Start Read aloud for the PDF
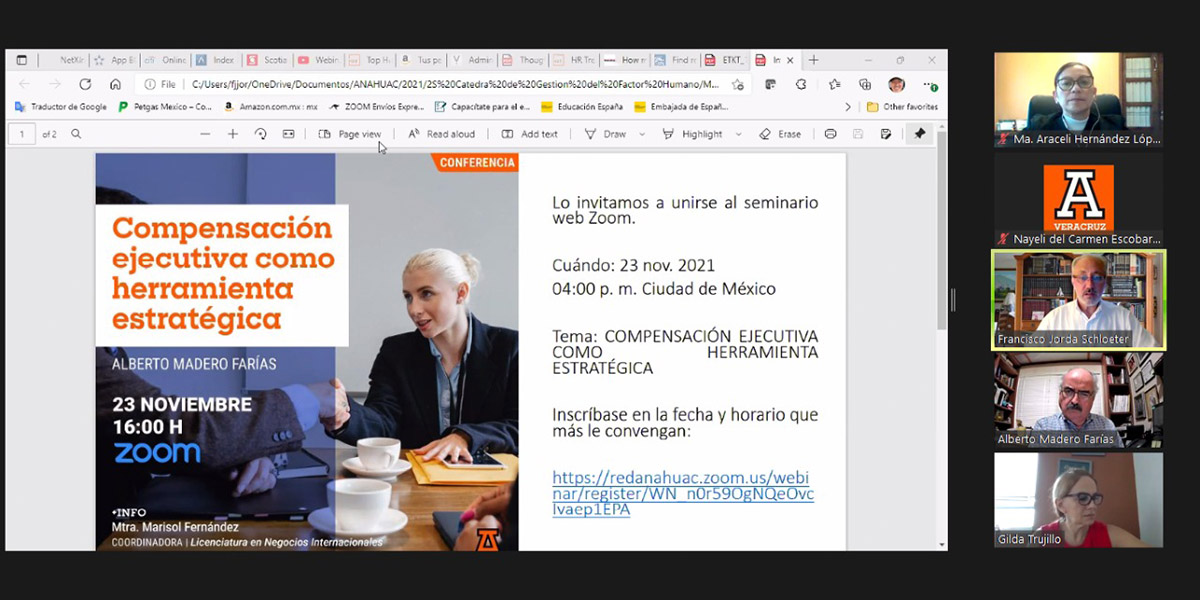The width and height of the screenshot is (1200, 600). [x=441, y=134]
